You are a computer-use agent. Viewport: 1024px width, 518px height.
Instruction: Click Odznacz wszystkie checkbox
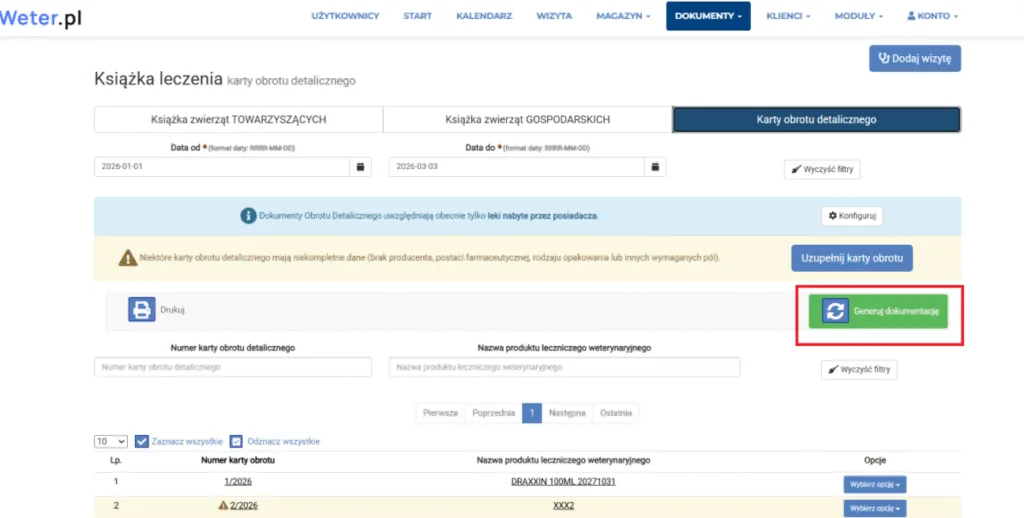point(236,442)
